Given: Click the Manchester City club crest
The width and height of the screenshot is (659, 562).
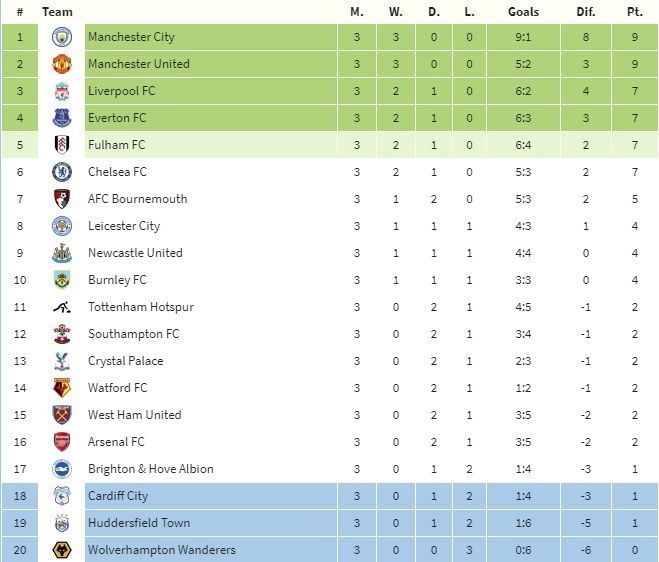Looking at the screenshot, I should [x=62, y=37].
